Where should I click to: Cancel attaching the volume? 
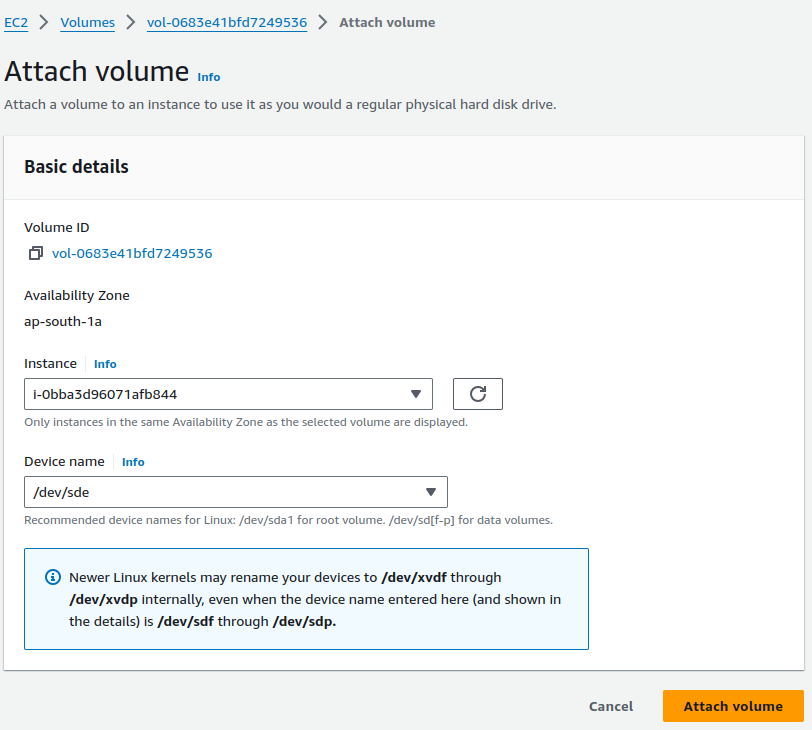pyautogui.click(x=610, y=706)
